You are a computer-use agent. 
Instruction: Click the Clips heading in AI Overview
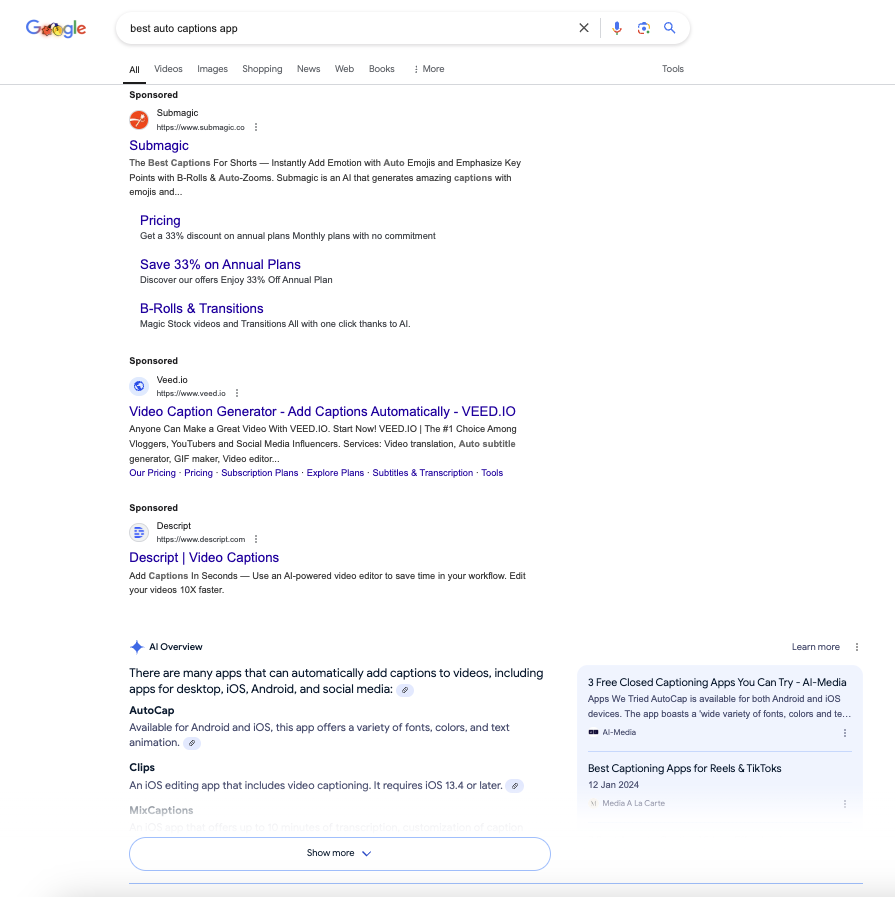[142, 768]
